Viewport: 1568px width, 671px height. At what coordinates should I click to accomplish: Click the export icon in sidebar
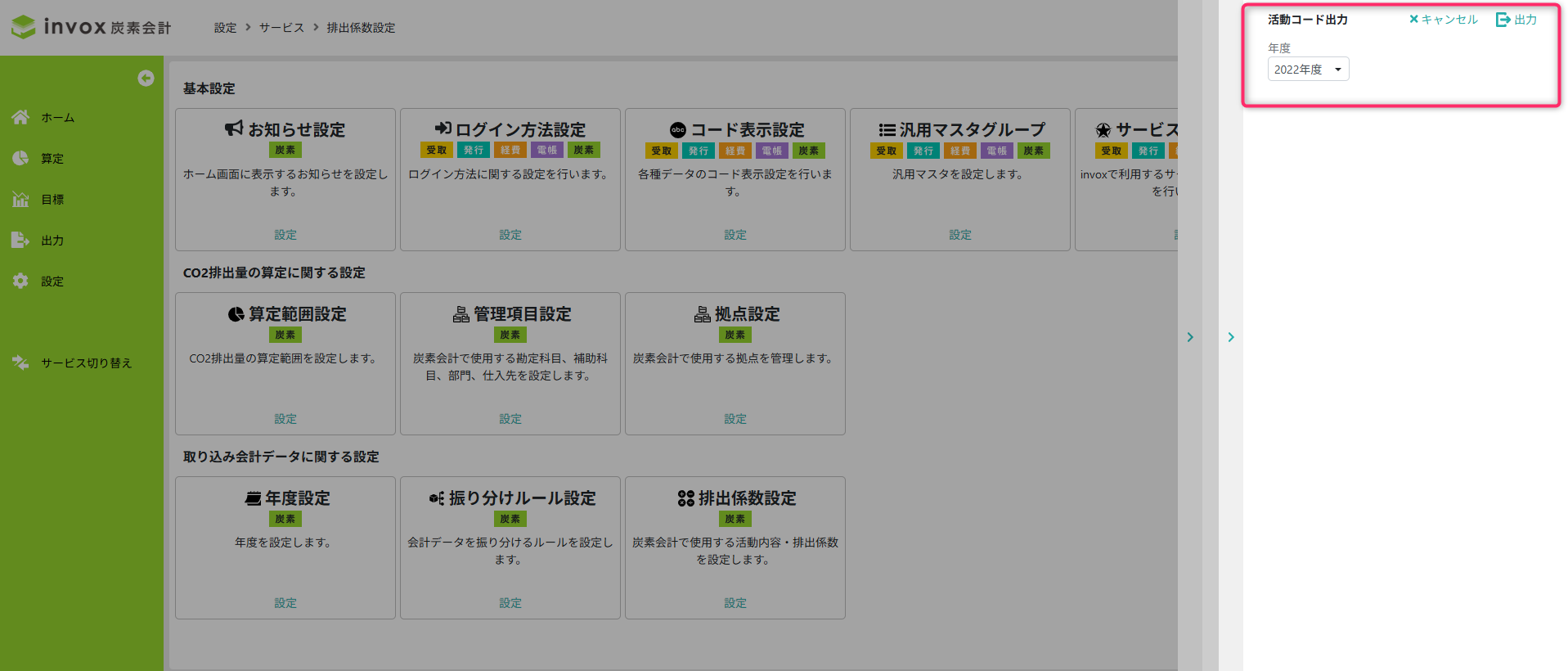click(x=20, y=240)
